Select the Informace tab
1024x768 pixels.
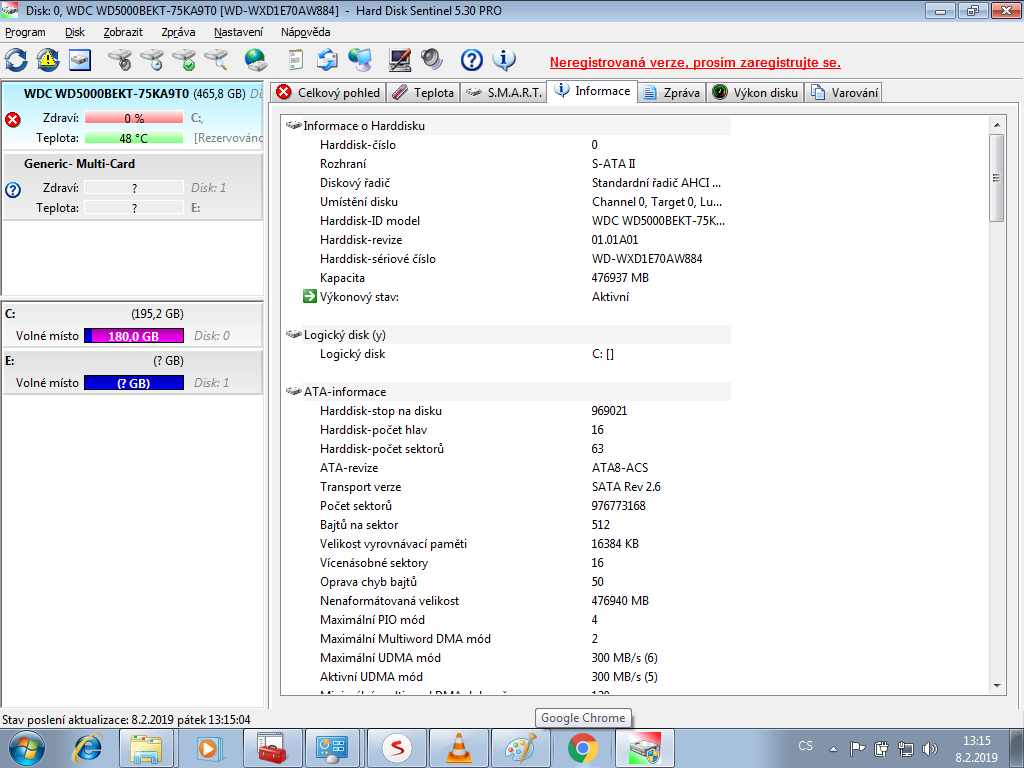592,91
